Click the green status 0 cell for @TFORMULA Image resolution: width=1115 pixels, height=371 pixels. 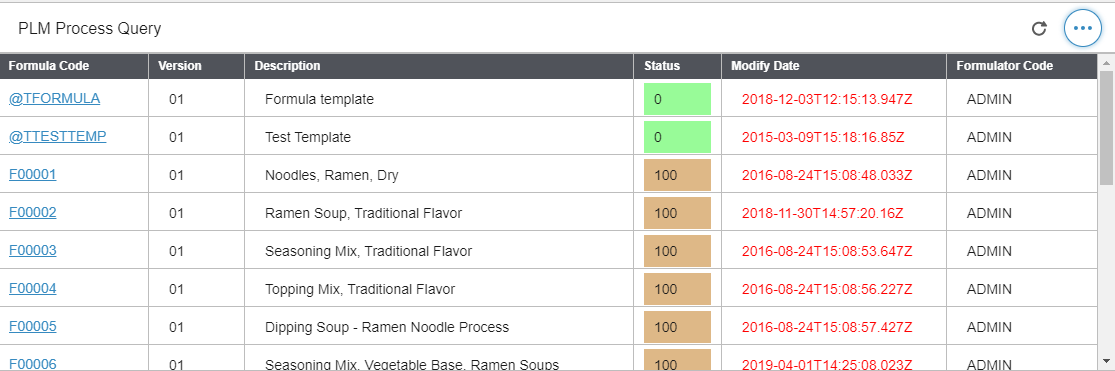pyautogui.click(x=677, y=100)
